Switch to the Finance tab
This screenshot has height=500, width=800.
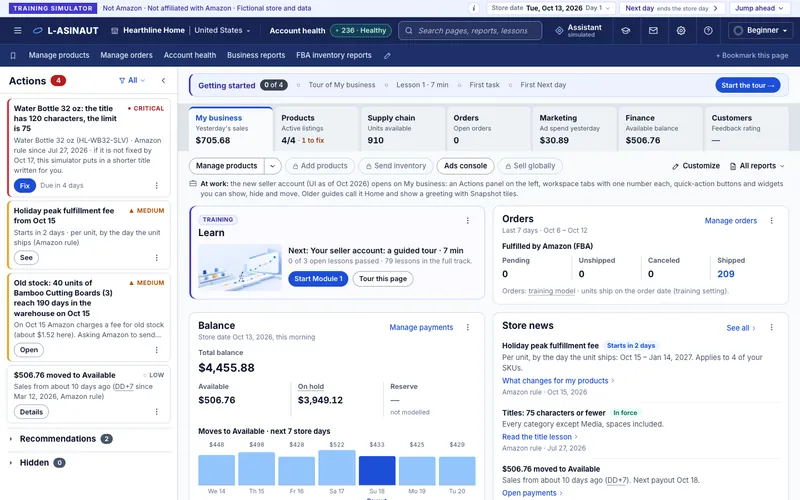pos(661,129)
